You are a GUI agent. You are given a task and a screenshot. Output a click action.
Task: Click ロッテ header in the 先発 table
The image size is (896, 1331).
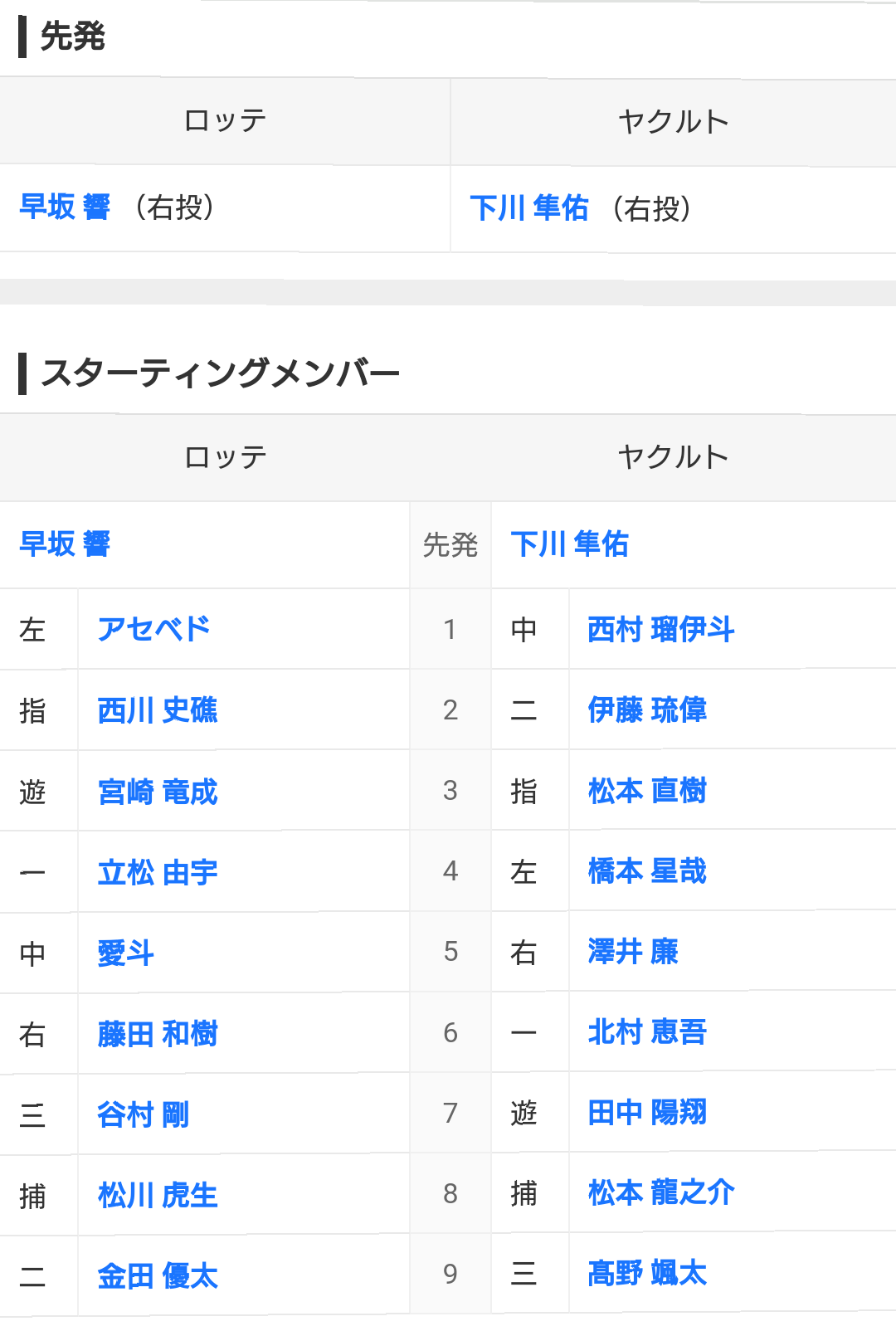[x=225, y=121]
